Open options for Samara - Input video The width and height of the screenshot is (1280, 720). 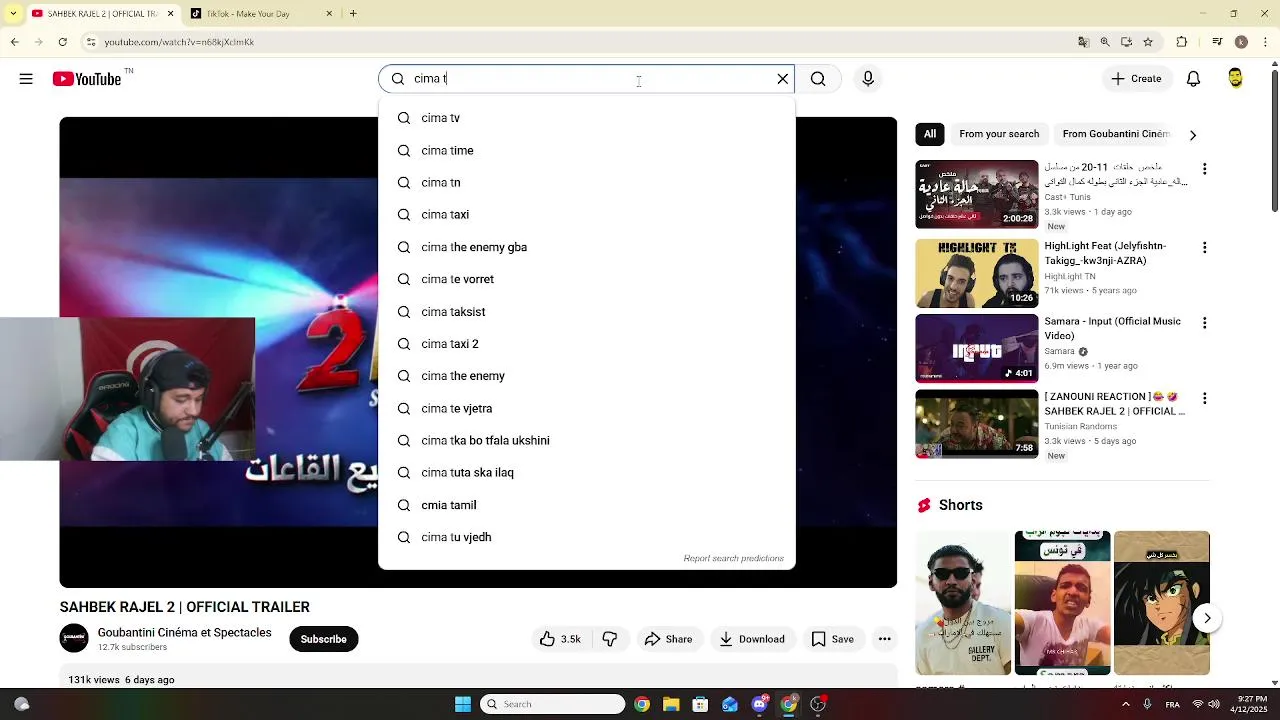[1204, 323]
